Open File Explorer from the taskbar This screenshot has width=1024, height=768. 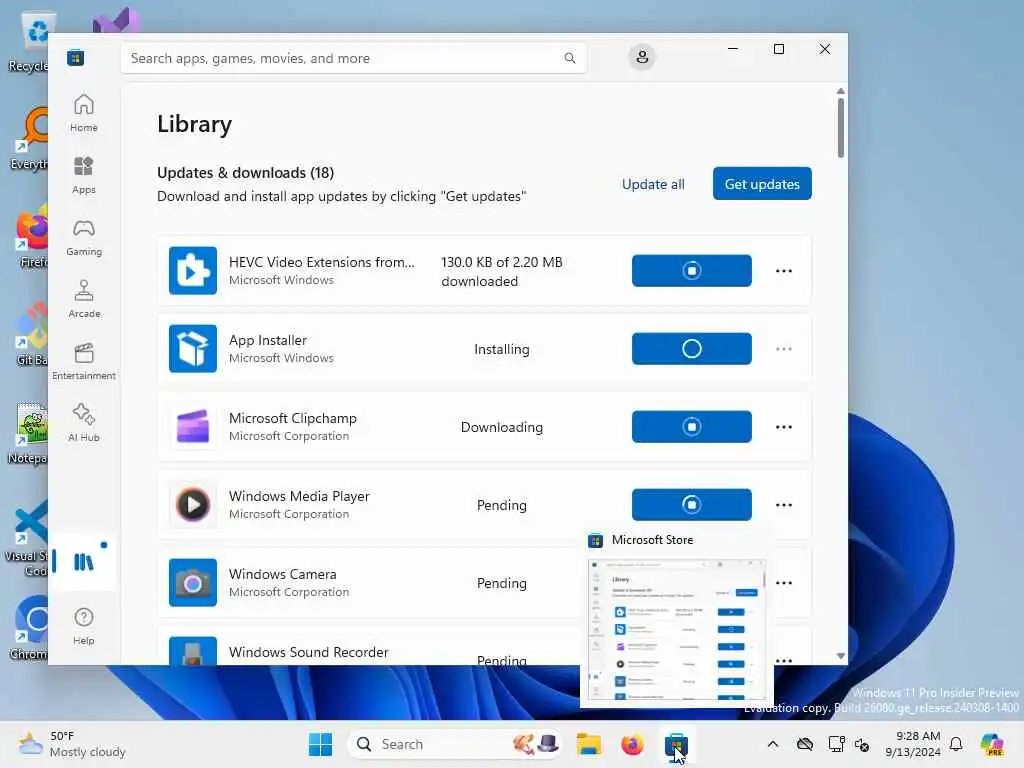tap(588, 744)
